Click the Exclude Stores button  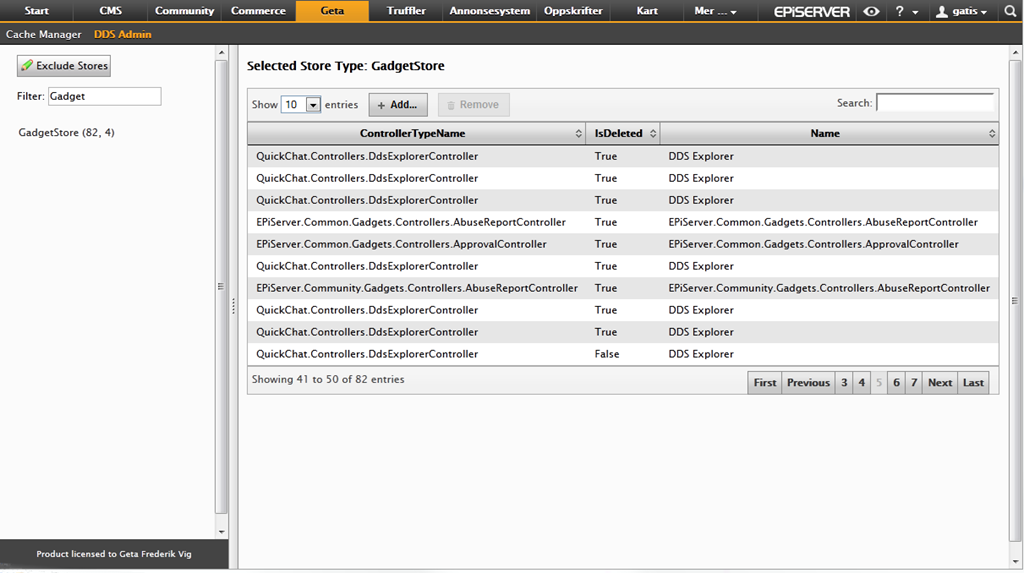[64, 66]
